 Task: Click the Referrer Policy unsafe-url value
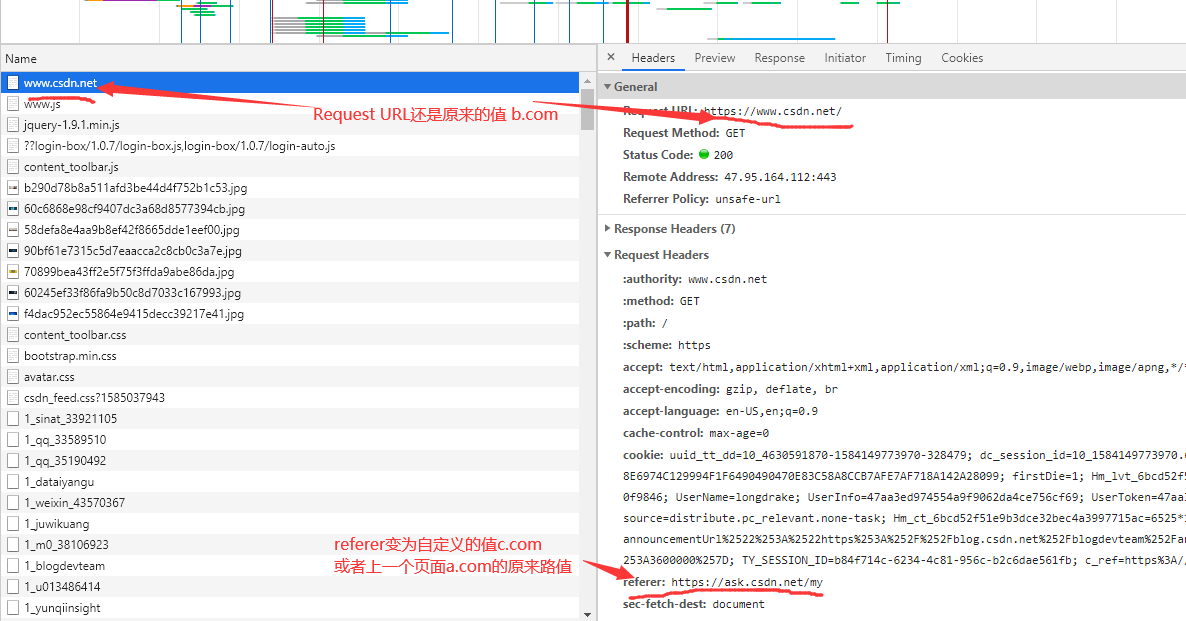click(x=748, y=199)
